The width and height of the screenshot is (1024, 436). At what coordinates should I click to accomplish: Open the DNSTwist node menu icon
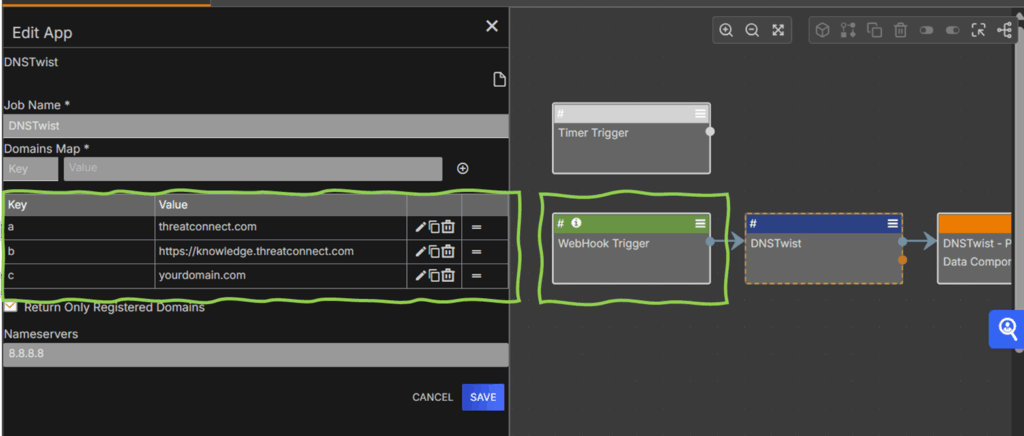click(x=893, y=223)
